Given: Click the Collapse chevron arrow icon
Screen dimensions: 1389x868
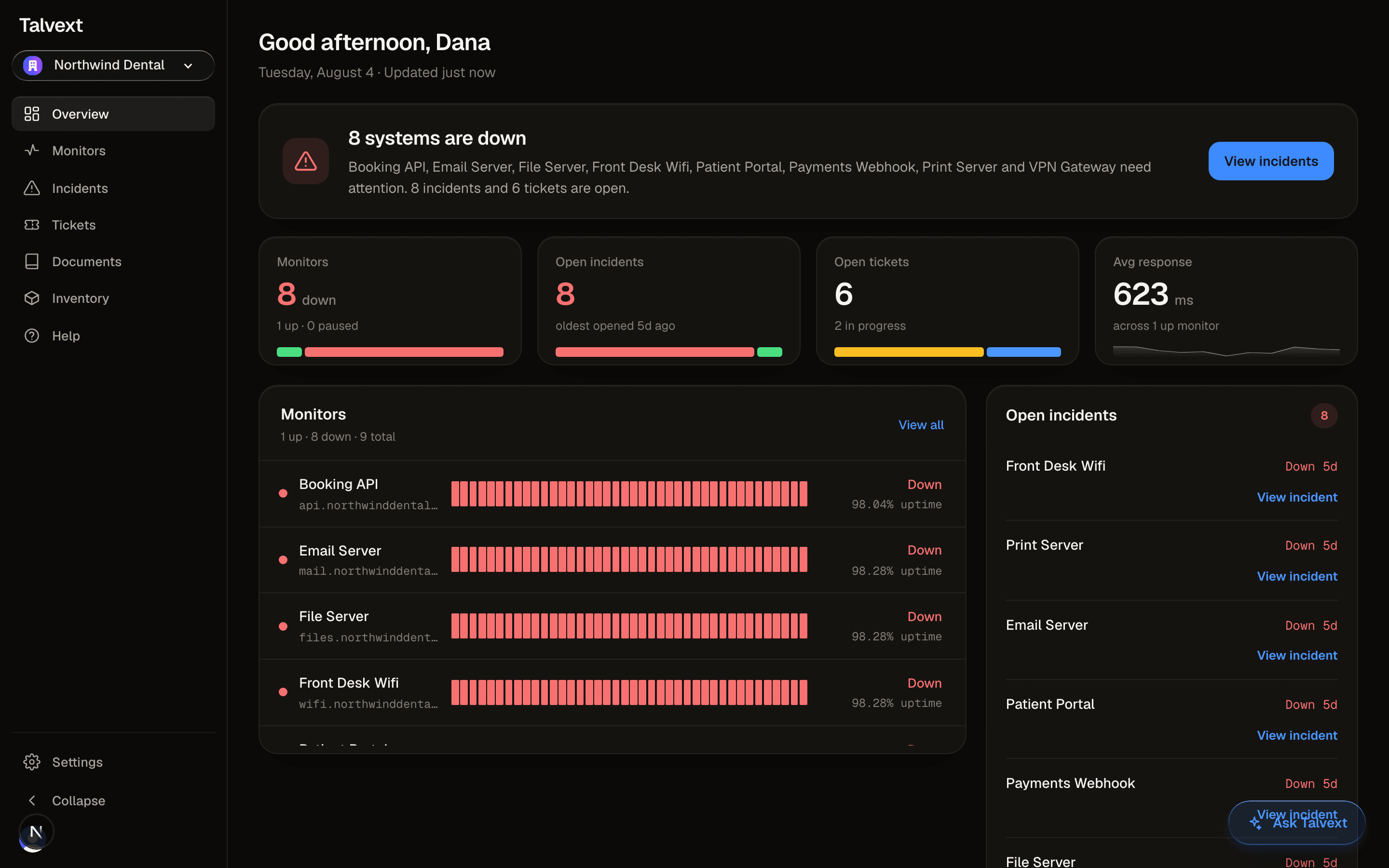Looking at the screenshot, I should pos(31,800).
